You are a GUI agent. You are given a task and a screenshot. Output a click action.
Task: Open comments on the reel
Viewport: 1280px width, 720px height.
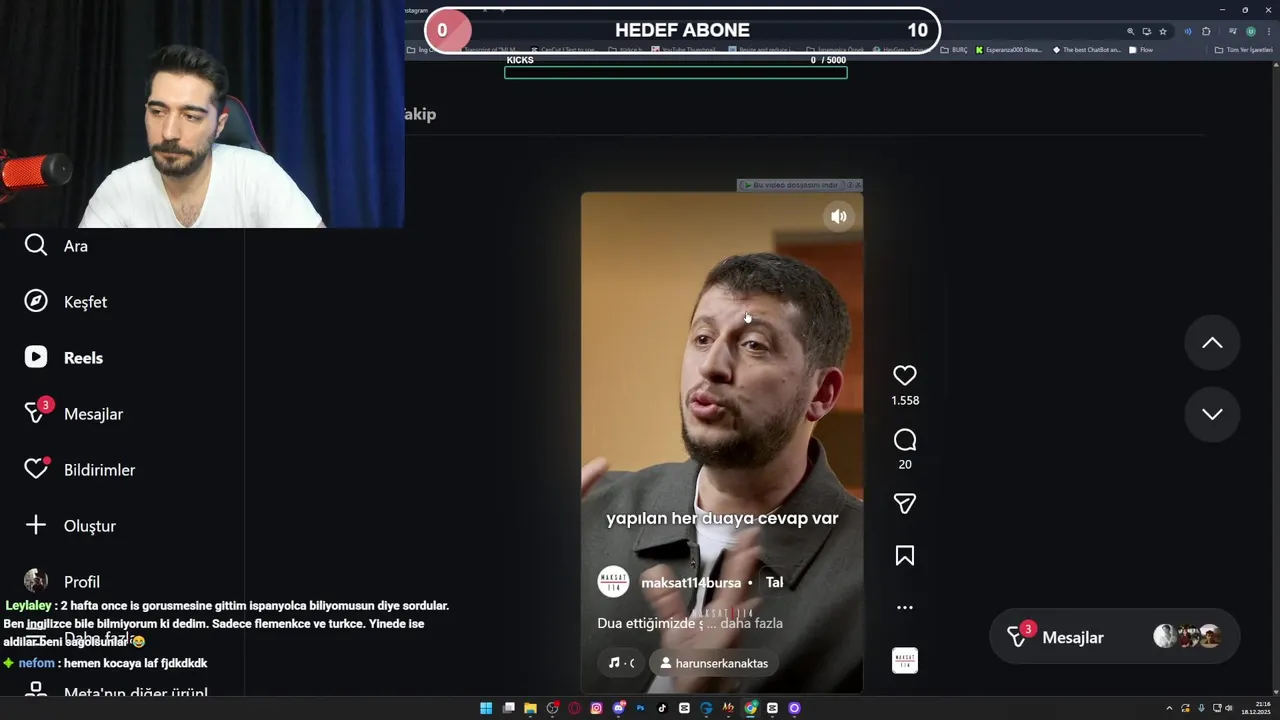pos(905,440)
